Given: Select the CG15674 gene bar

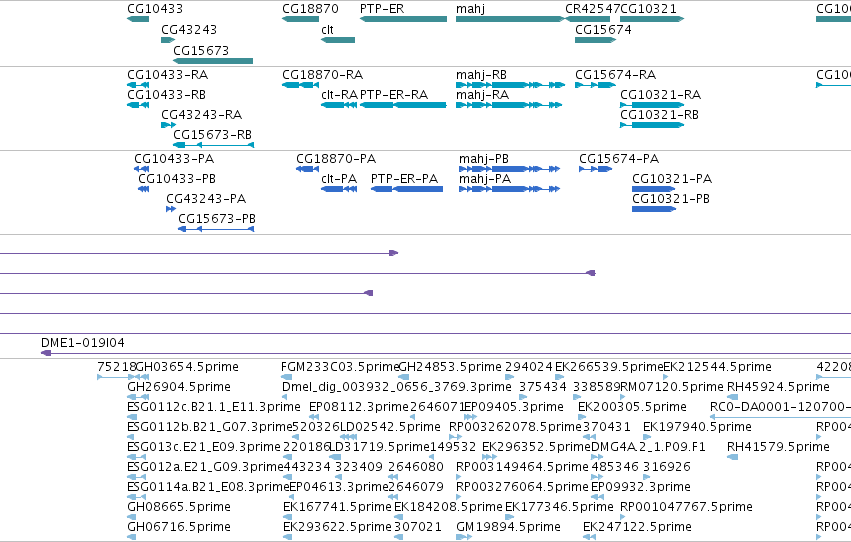Looking at the screenshot, I should point(595,40).
